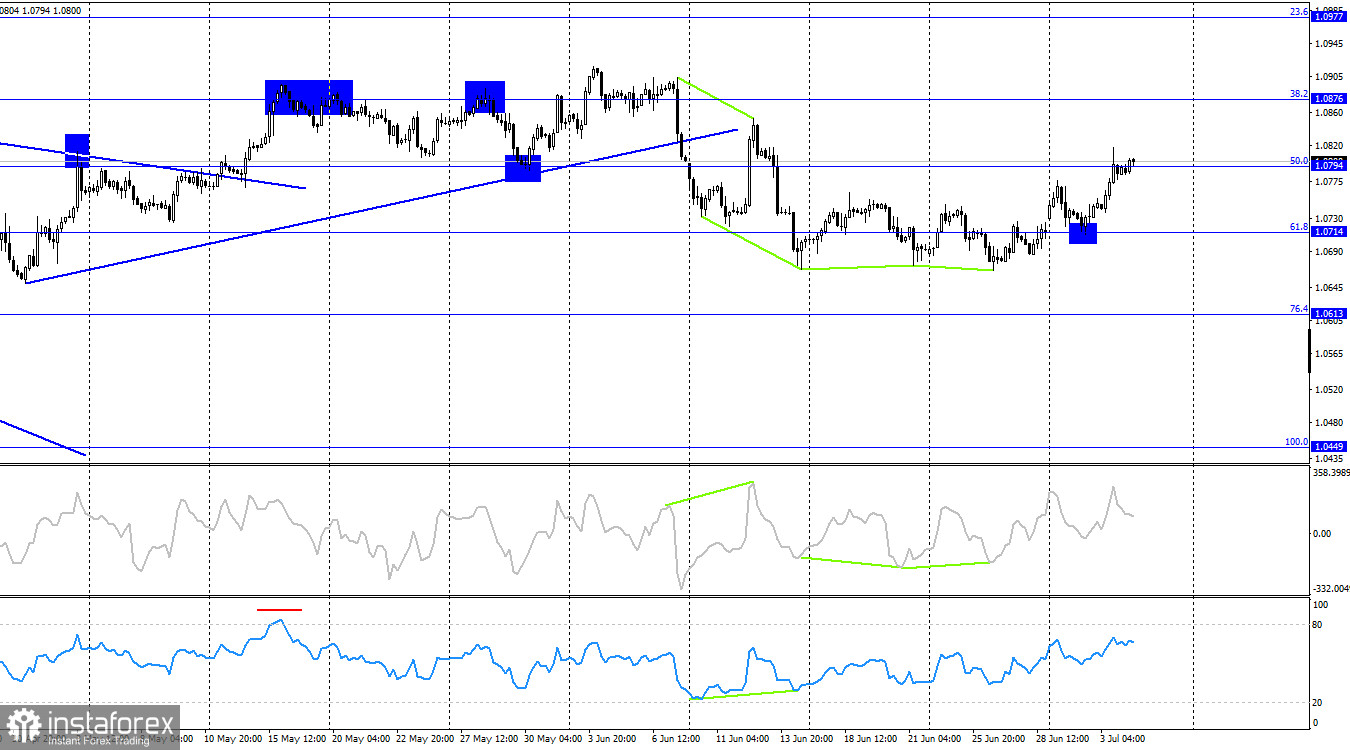Select the highlighted 1.0977 price tag
This screenshot has height=750, width=1350.
click(x=1329, y=17)
